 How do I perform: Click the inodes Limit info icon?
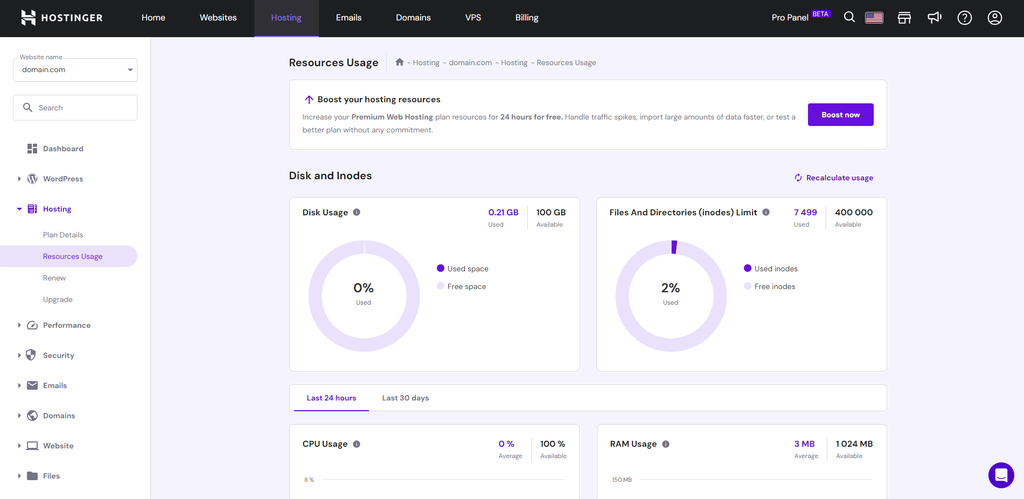tap(766, 212)
